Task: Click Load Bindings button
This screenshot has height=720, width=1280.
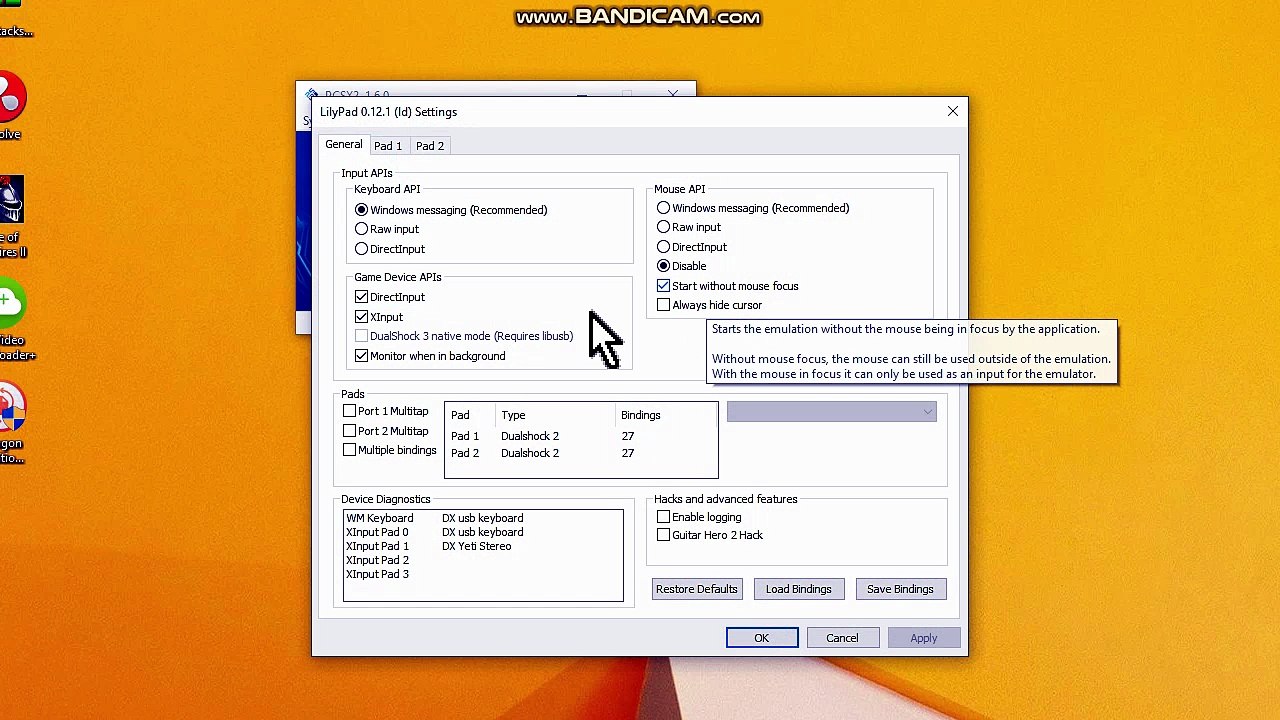Action: click(798, 589)
